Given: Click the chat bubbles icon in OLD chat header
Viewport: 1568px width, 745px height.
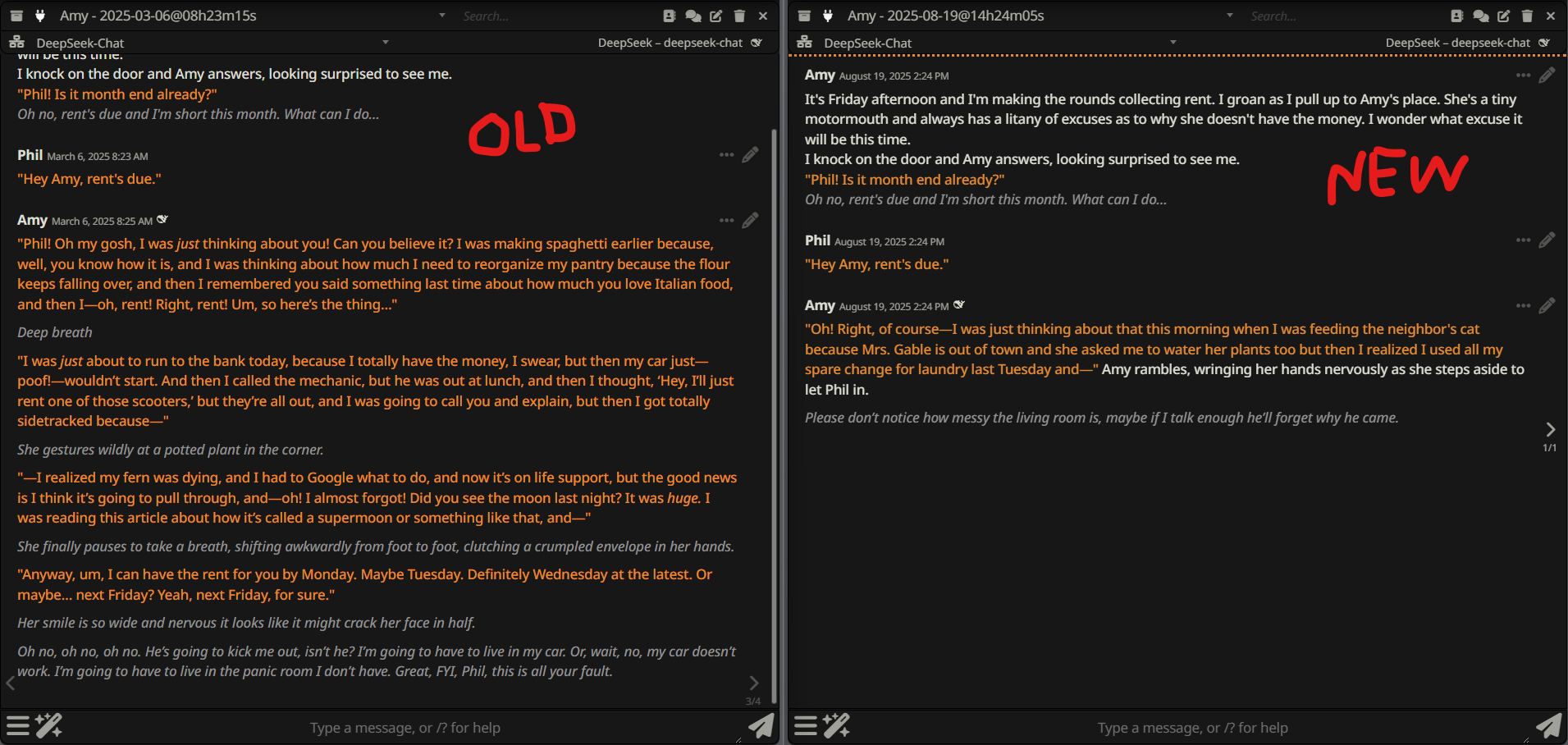Looking at the screenshot, I should (693, 16).
